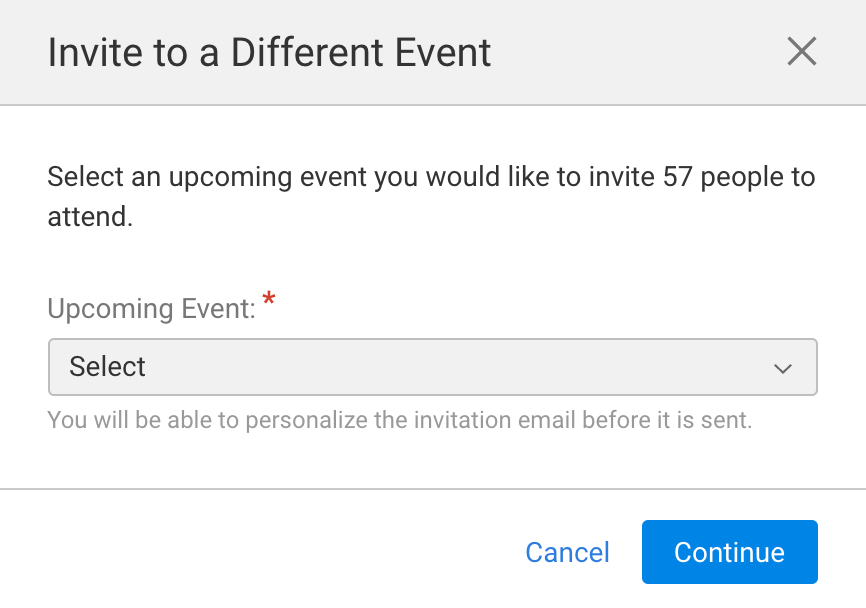The height and width of the screenshot is (608, 866).
Task: Click the helper text about personalizing the invitation email
Action: point(399,420)
